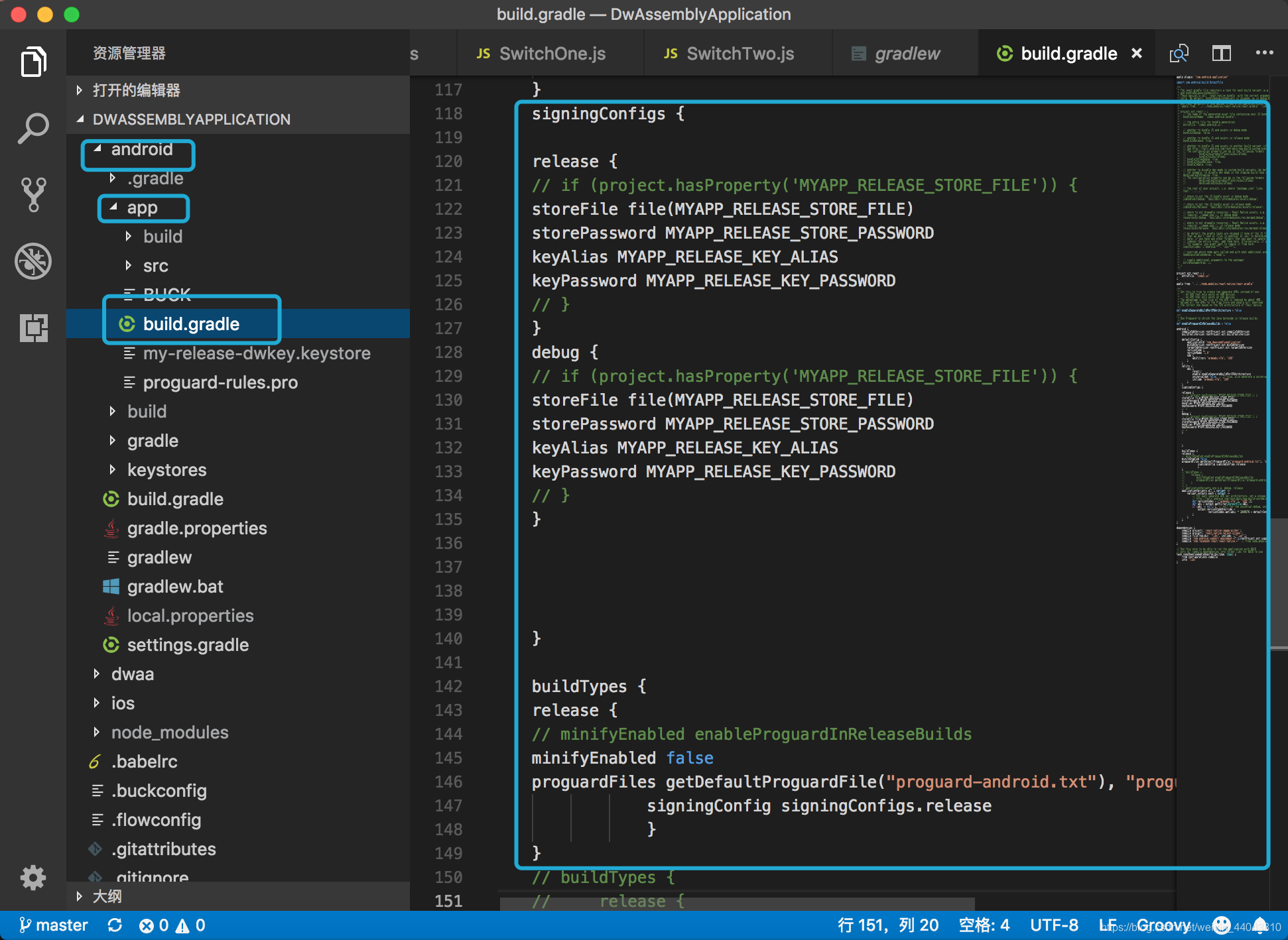Switch to the gradlew tab
Screen dimensions: 1288x940
pos(905,54)
